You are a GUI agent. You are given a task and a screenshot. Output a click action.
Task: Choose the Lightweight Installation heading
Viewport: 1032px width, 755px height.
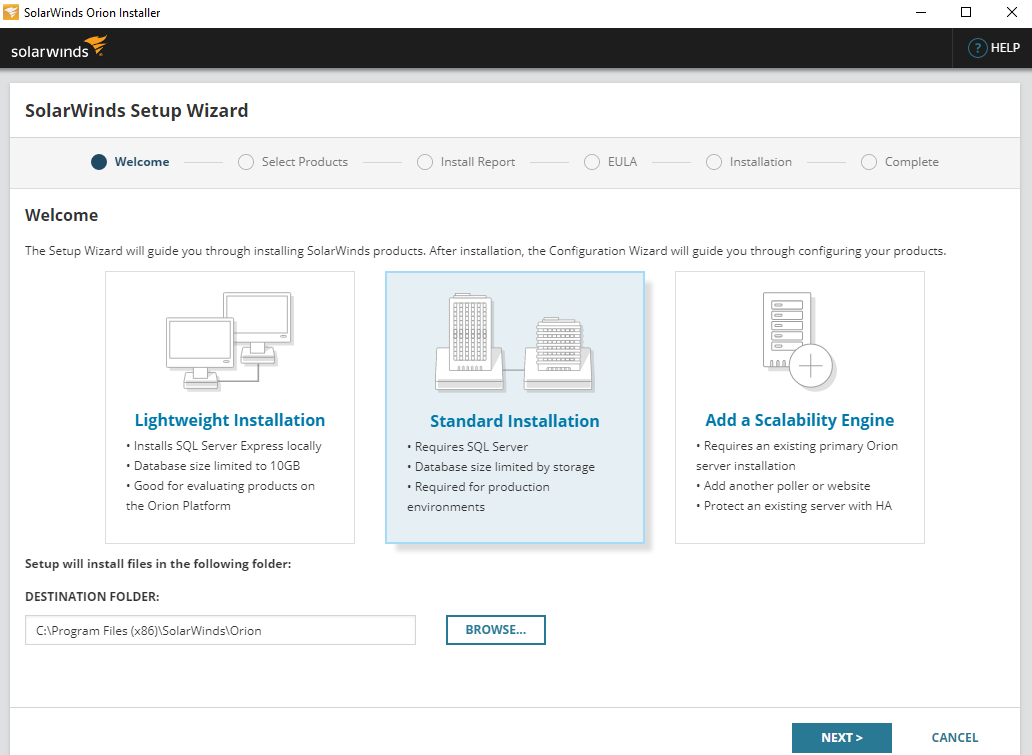click(x=230, y=420)
